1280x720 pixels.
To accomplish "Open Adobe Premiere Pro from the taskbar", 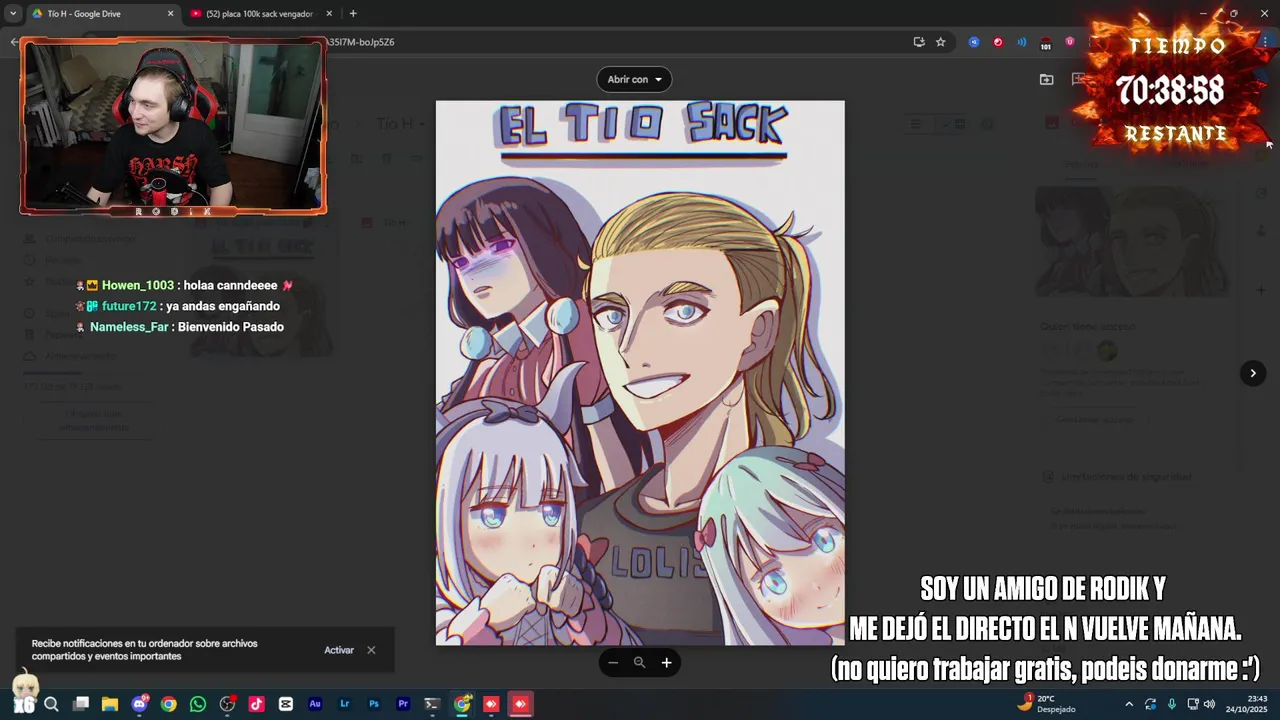I will [403, 704].
